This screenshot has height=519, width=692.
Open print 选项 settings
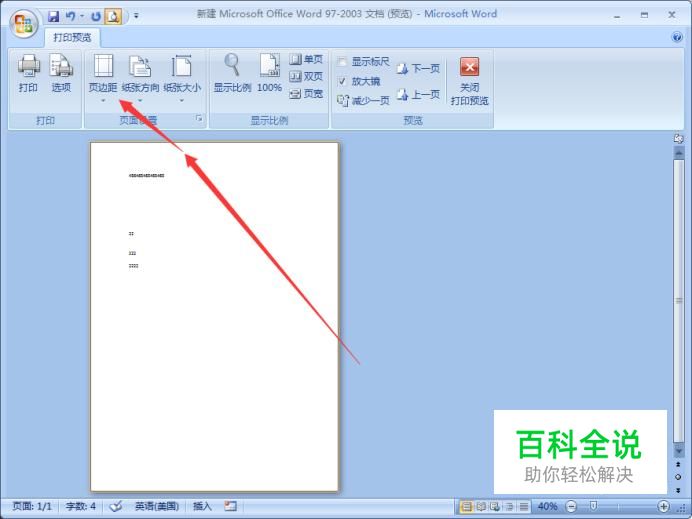pyautogui.click(x=61, y=74)
